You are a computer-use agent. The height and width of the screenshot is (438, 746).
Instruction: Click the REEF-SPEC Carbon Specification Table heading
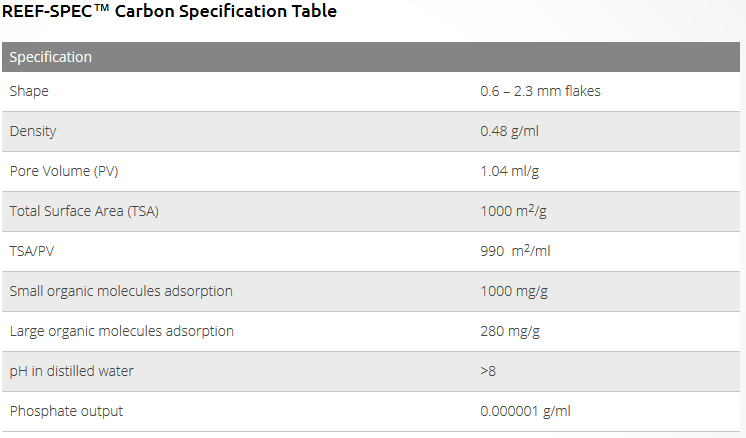[169, 12]
